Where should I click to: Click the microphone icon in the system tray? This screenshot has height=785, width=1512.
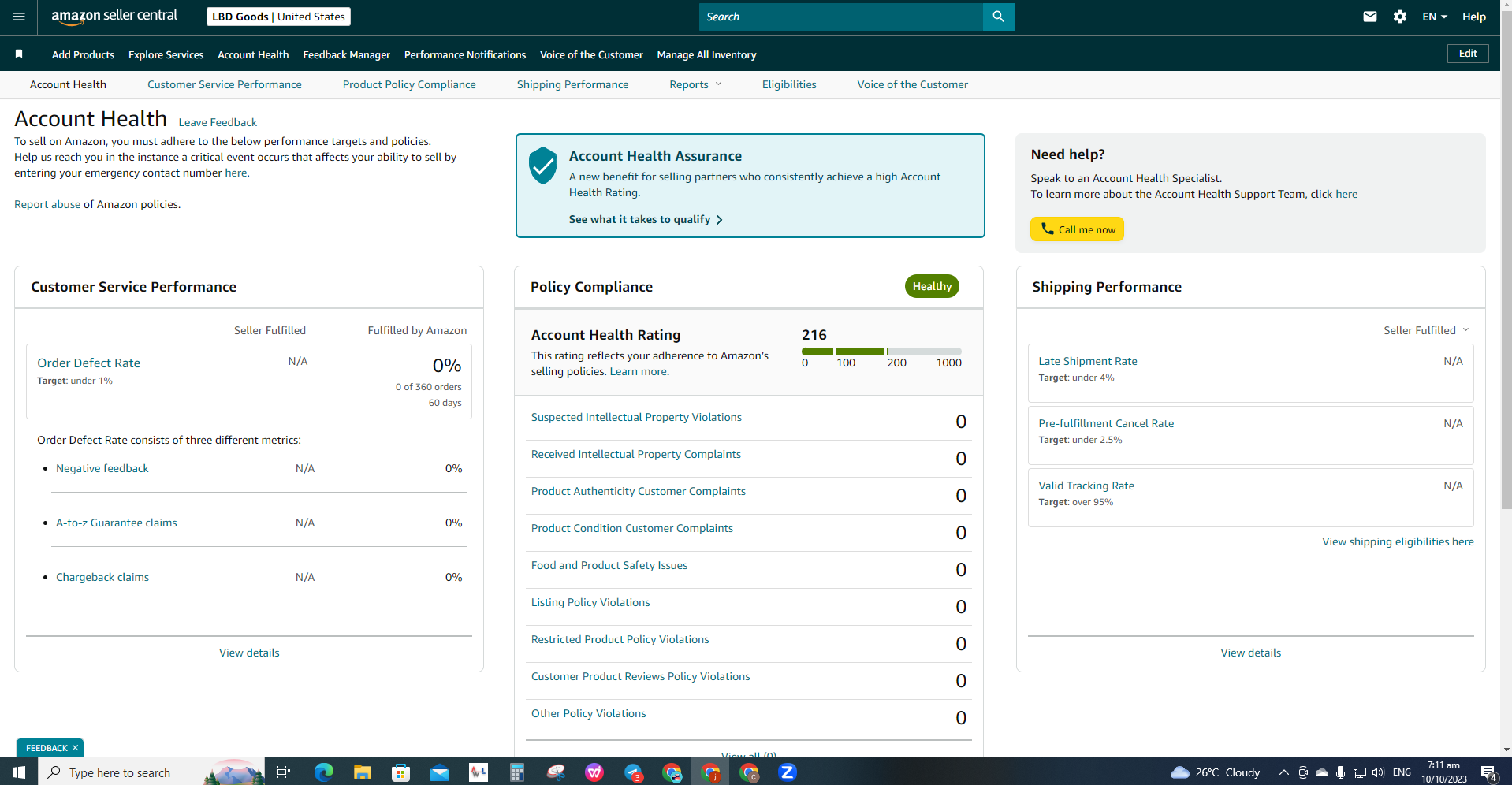pyautogui.click(x=1340, y=772)
